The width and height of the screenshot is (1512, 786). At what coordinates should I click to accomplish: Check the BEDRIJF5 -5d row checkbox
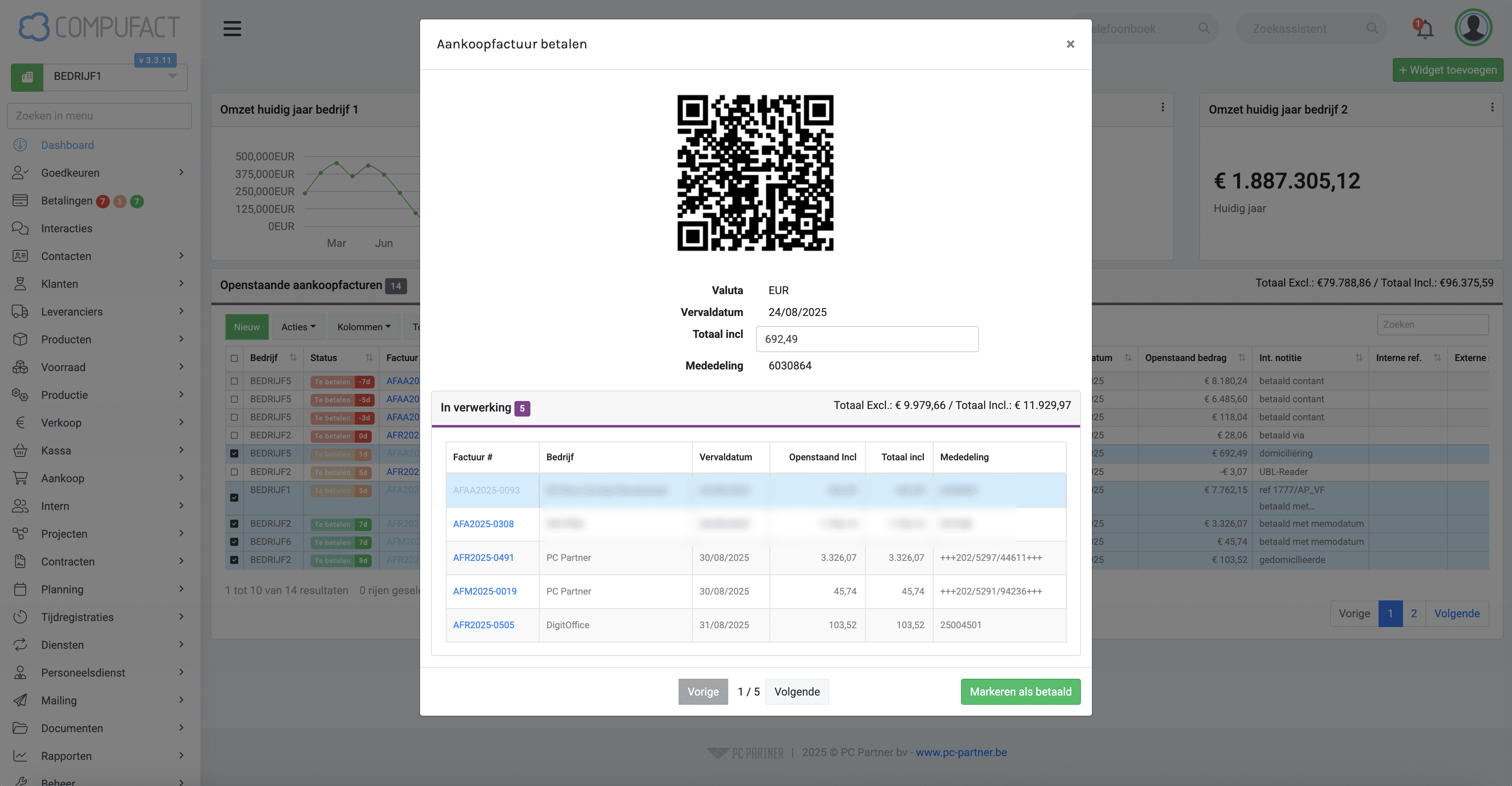[x=234, y=399]
